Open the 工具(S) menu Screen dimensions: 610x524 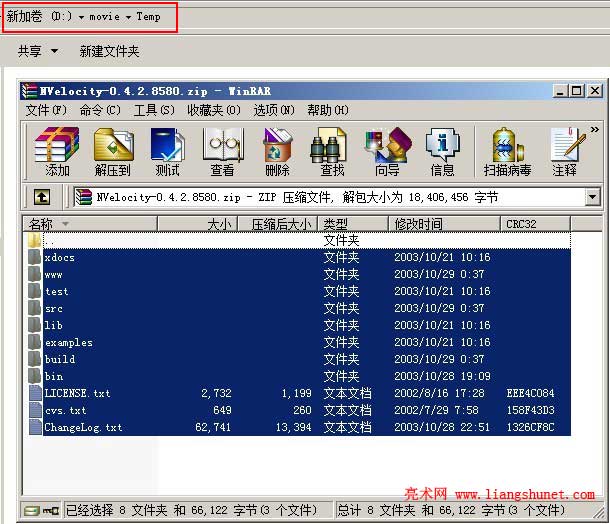[154, 110]
